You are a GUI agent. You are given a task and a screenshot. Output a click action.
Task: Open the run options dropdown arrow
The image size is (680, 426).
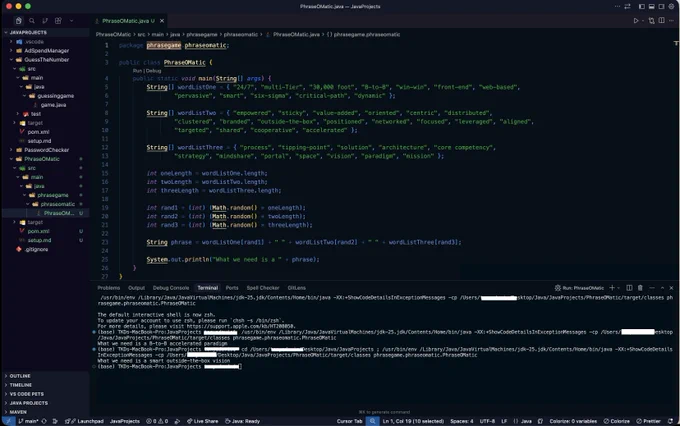(x=642, y=20)
